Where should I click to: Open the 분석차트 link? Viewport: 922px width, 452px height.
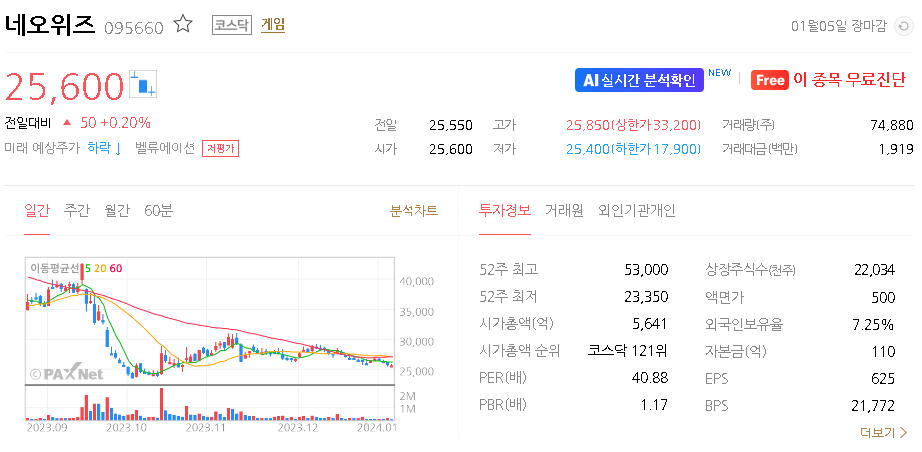(414, 210)
